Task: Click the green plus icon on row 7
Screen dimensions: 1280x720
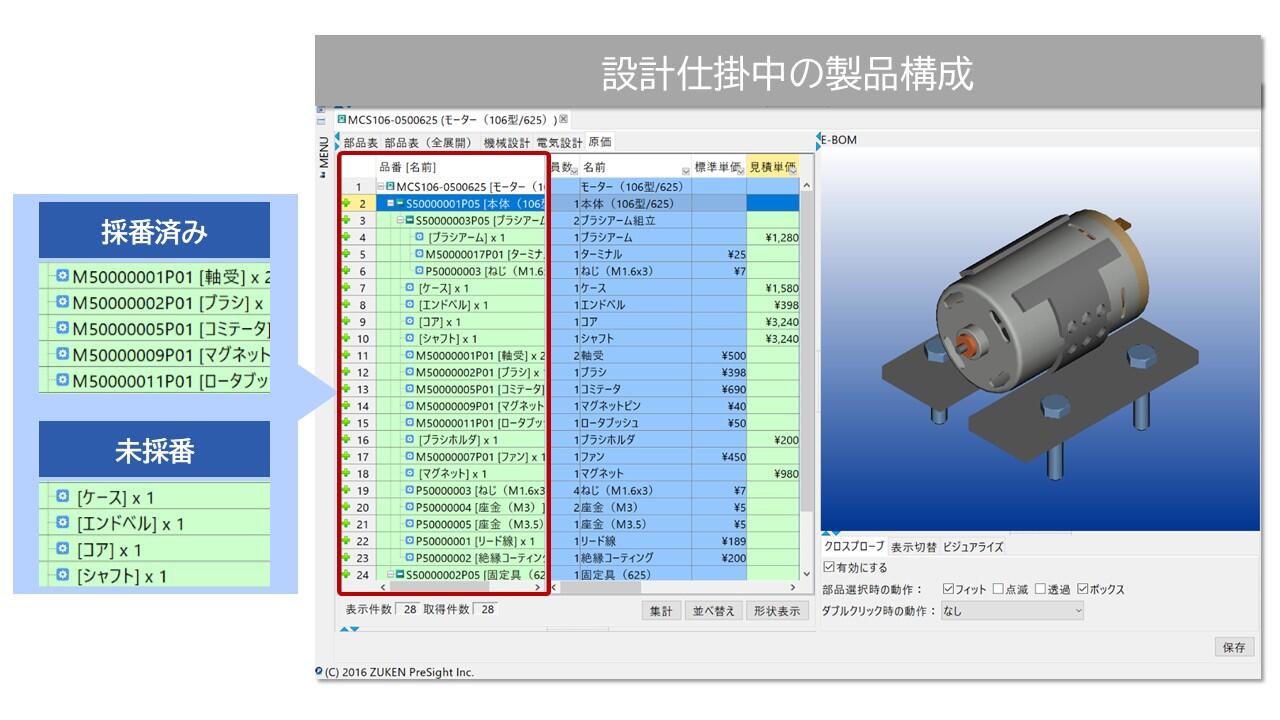Action: point(346,288)
